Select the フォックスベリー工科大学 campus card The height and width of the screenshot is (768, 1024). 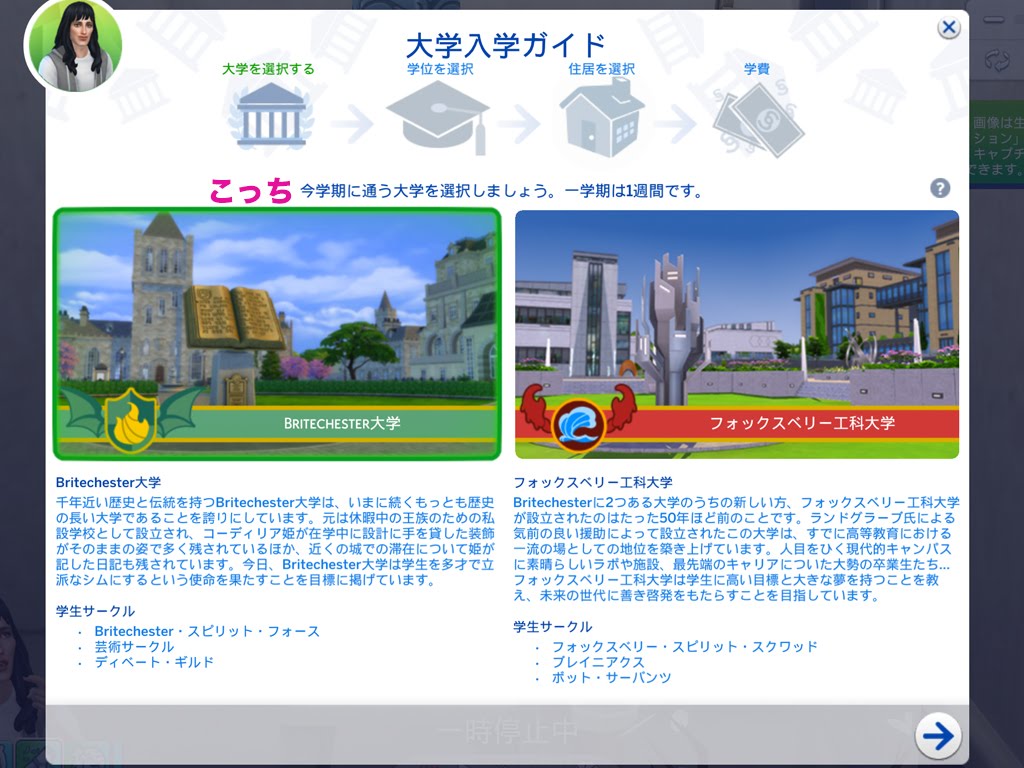(x=737, y=334)
